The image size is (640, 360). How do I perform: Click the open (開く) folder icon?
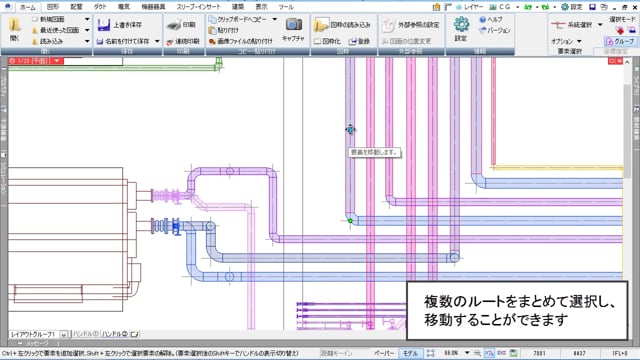coord(15,25)
